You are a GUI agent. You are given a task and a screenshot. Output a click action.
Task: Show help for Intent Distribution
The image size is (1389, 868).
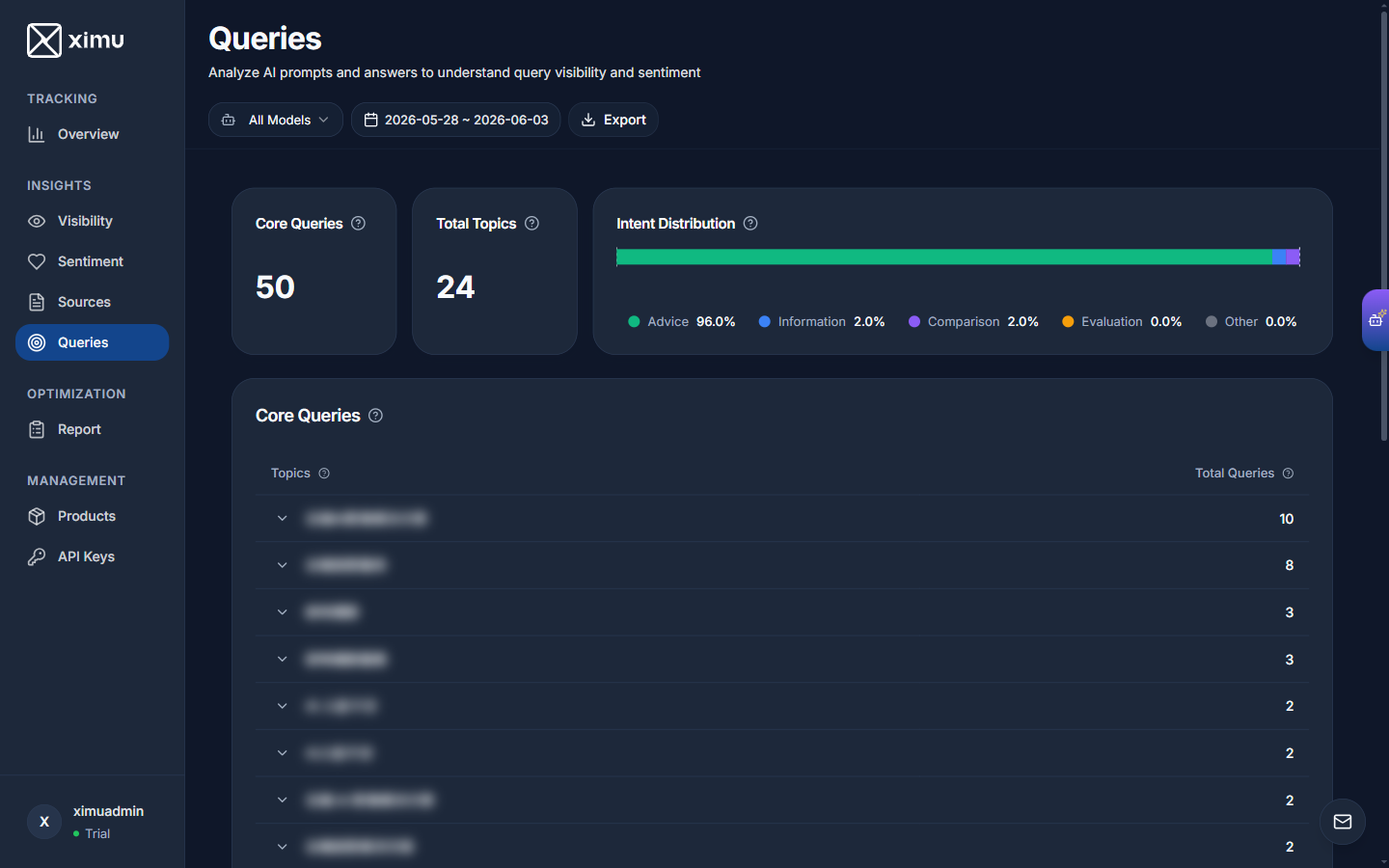click(750, 223)
